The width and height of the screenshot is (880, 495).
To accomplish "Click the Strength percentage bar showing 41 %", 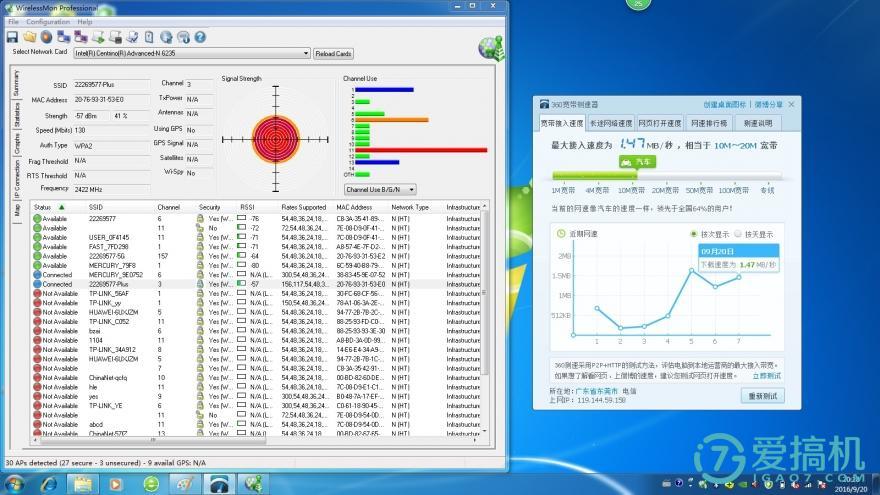I will [x=130, y=116].
